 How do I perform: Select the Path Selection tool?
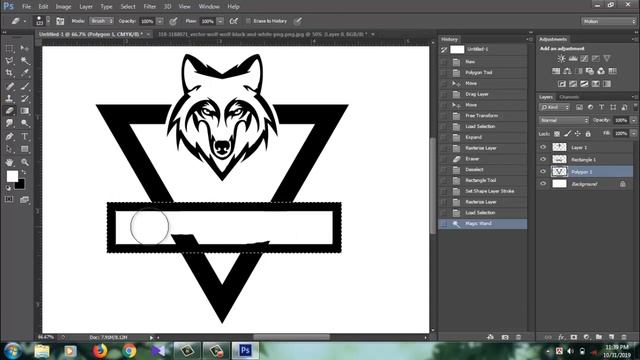[x=9, y=149]
